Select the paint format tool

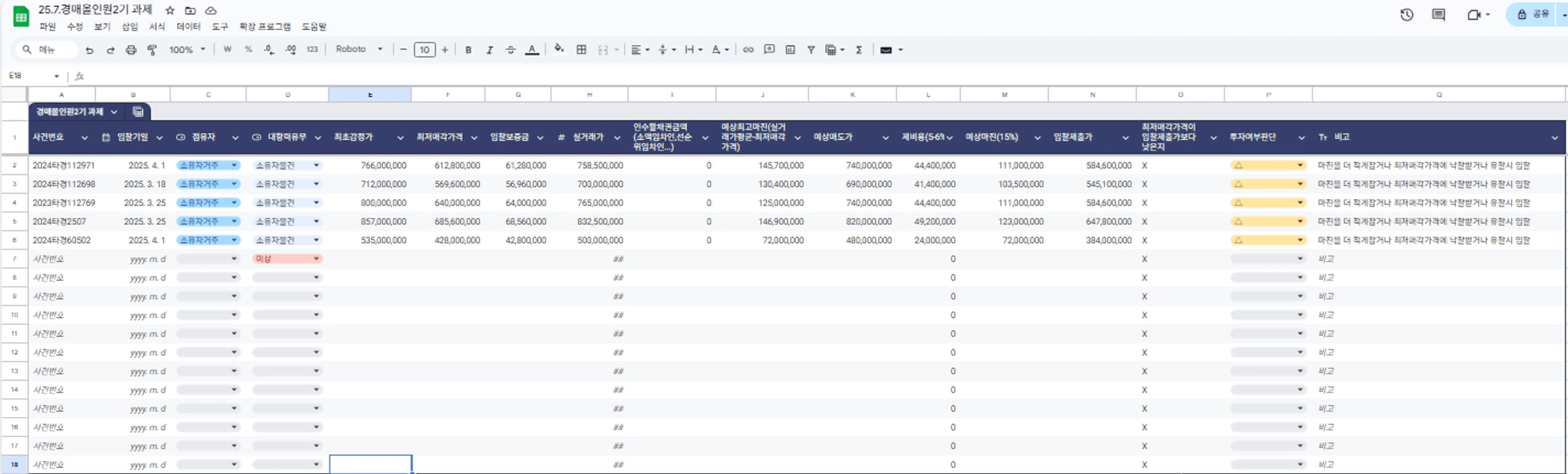point(152,50)
